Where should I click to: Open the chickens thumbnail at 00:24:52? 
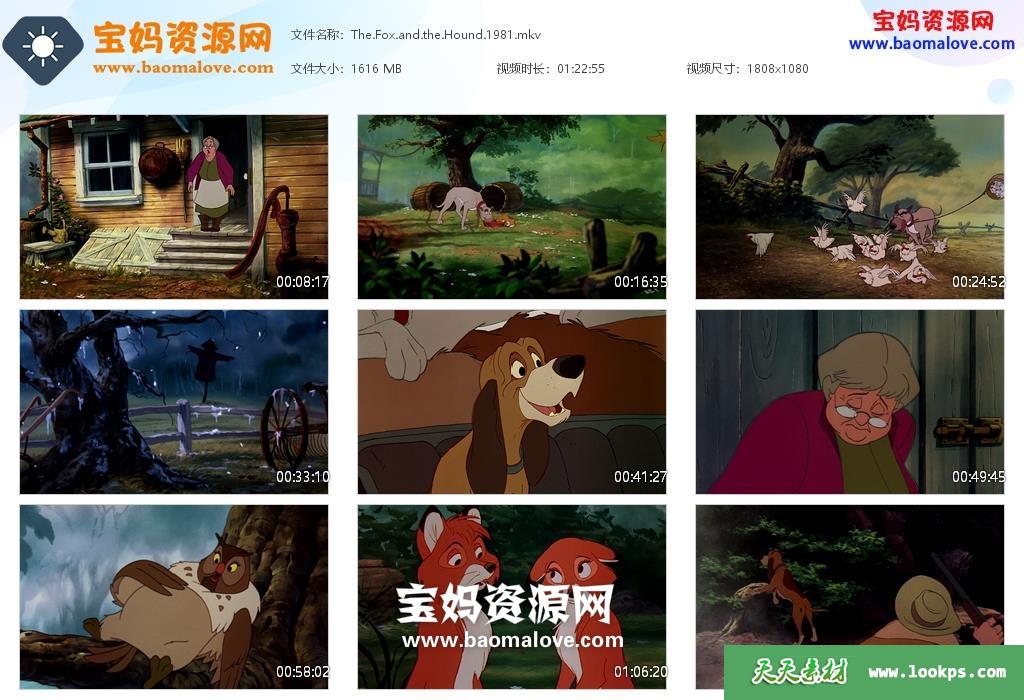click(x=850, y=207)
